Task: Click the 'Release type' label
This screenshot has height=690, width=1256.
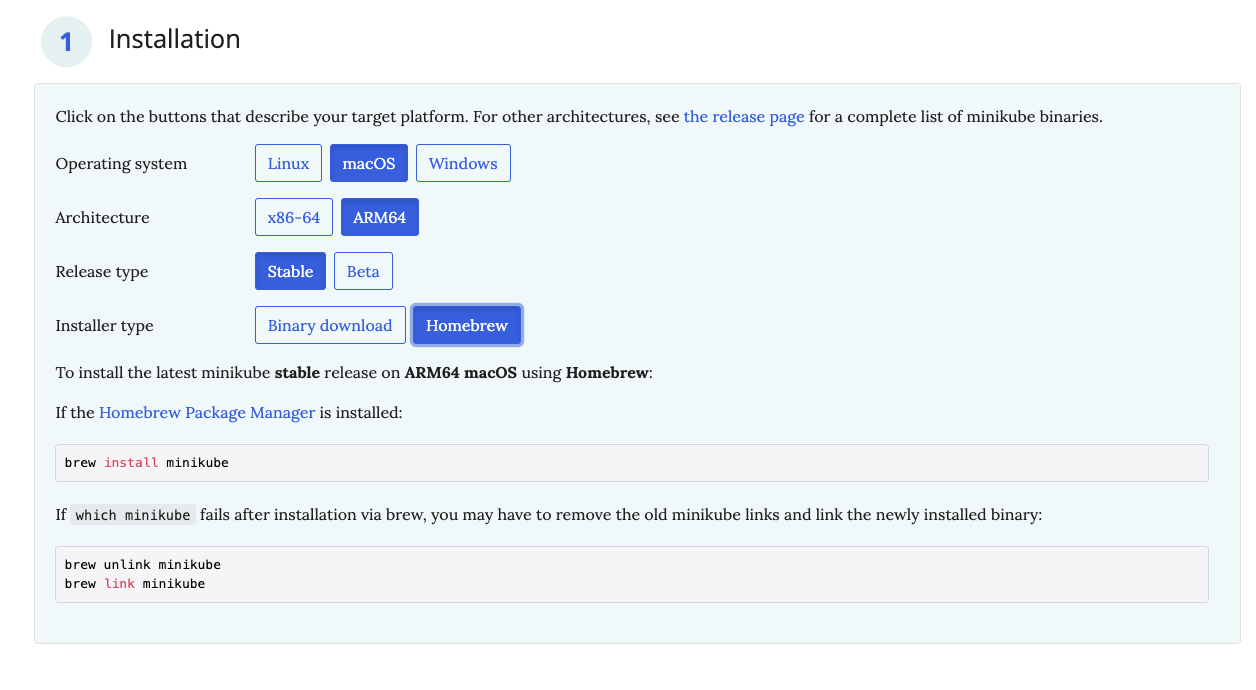Action: tap(102, 272)
